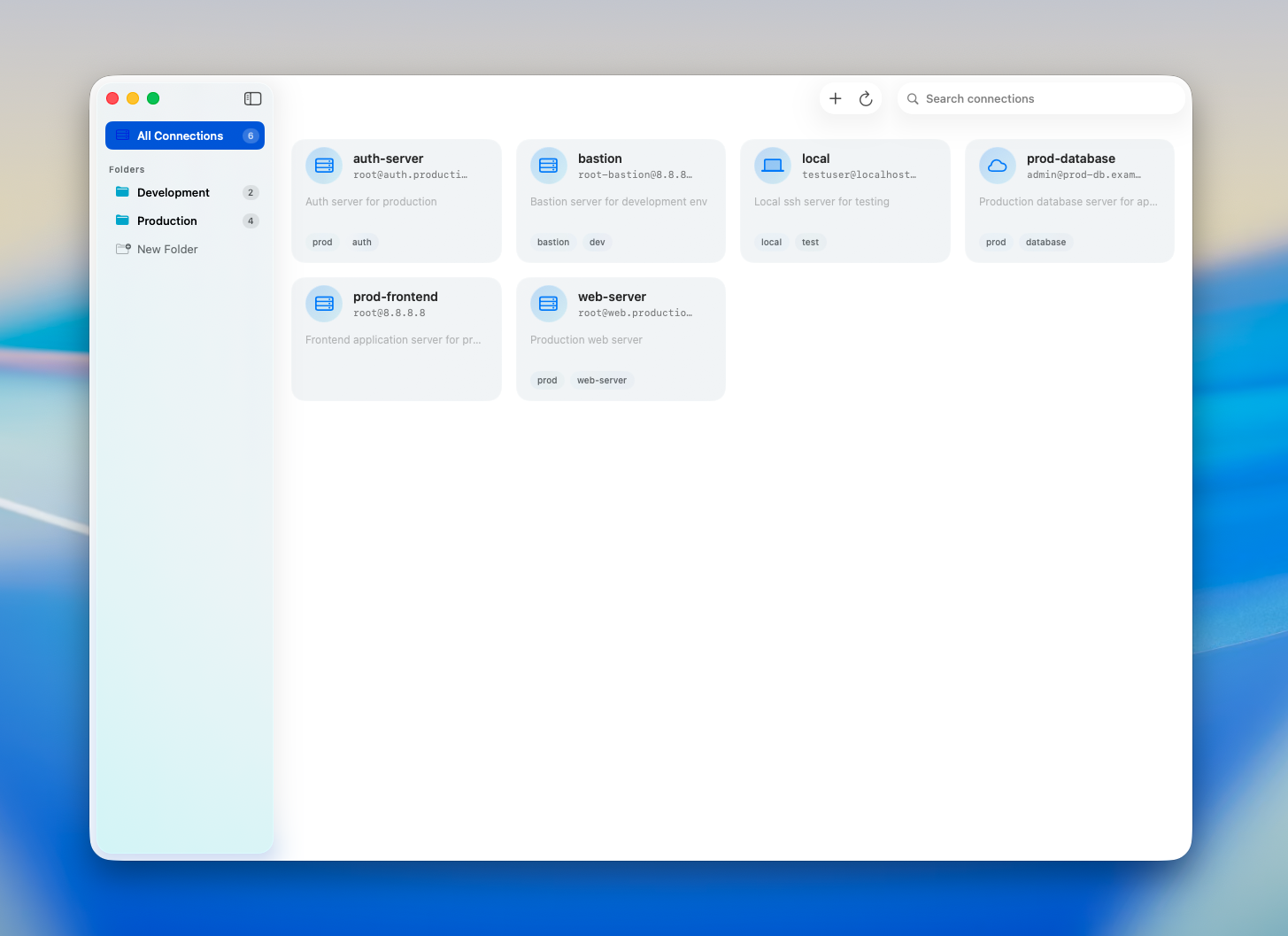Click the All Connections list icon
Viewport: 1288px width, 936px height.
pos(123,135)
